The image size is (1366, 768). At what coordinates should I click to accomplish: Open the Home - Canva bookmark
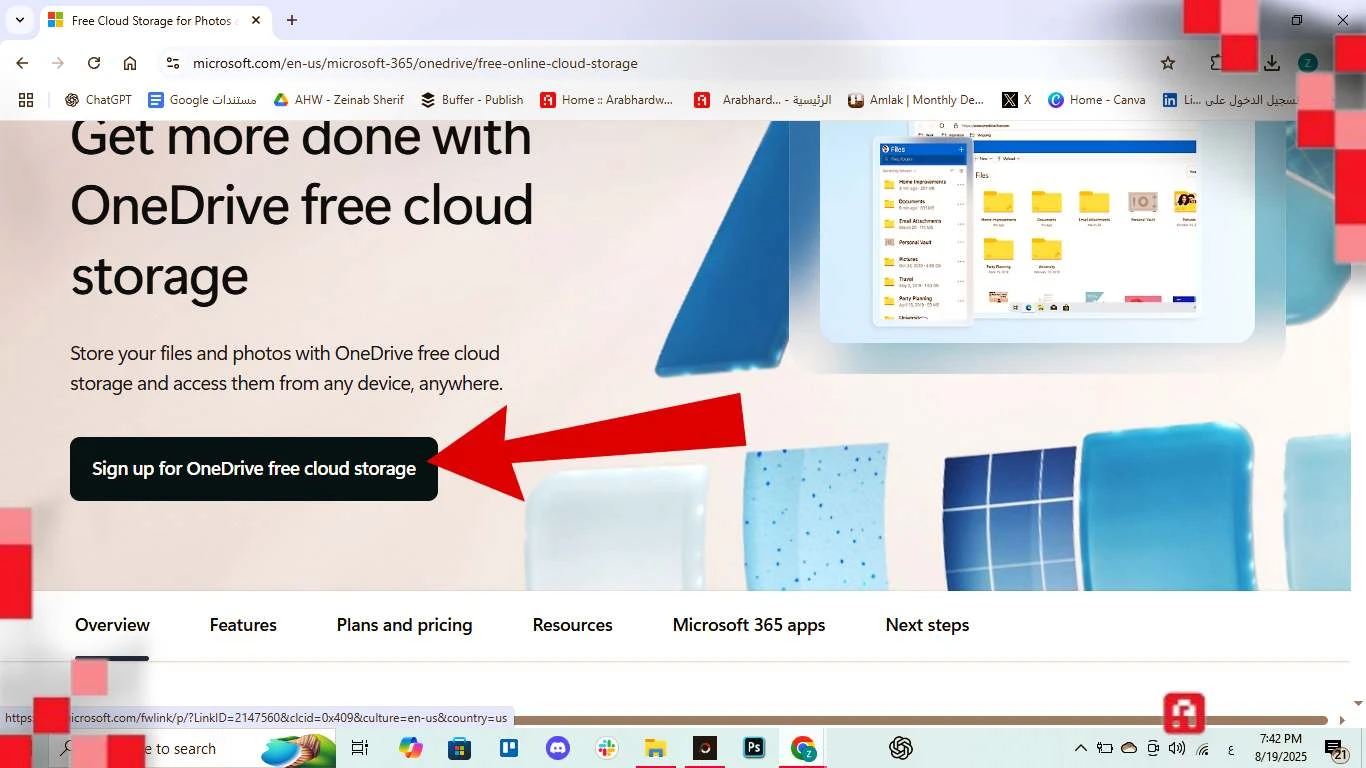[1097, 100]
